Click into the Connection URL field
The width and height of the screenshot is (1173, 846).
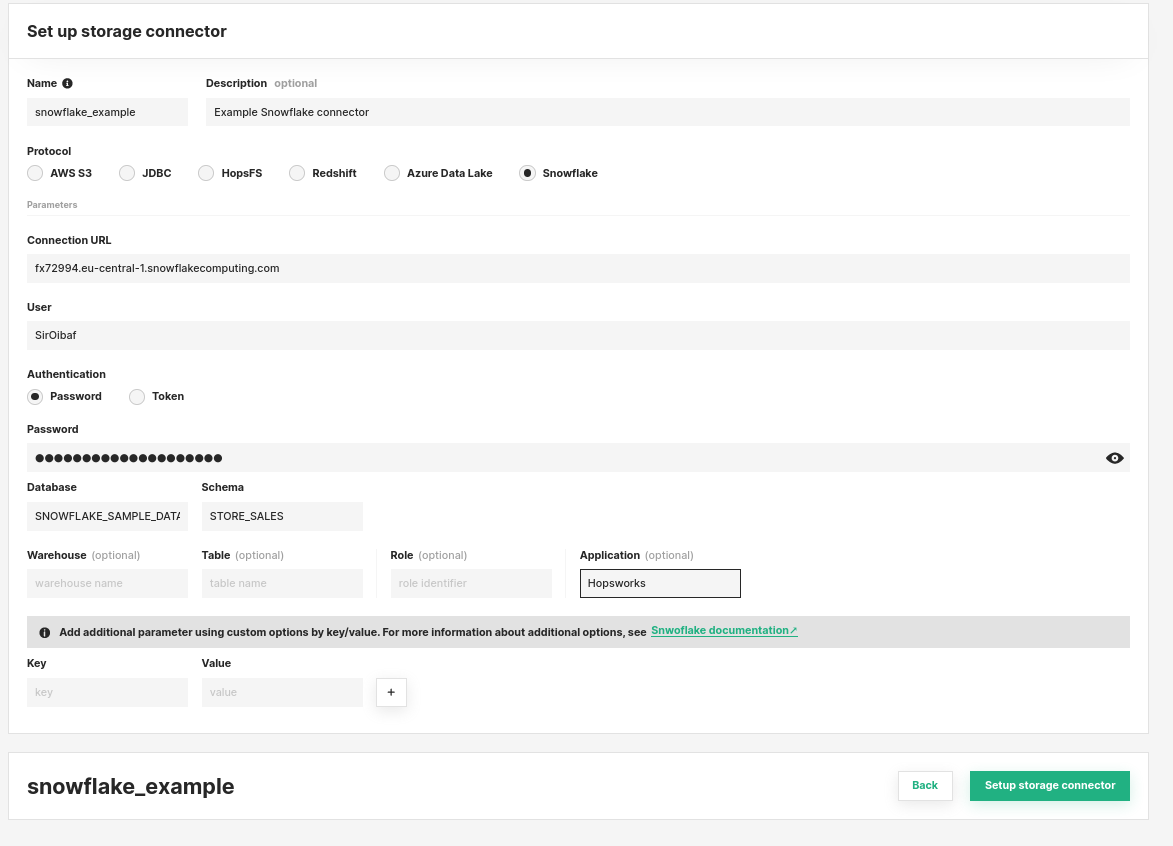click(x=578, y=268)
